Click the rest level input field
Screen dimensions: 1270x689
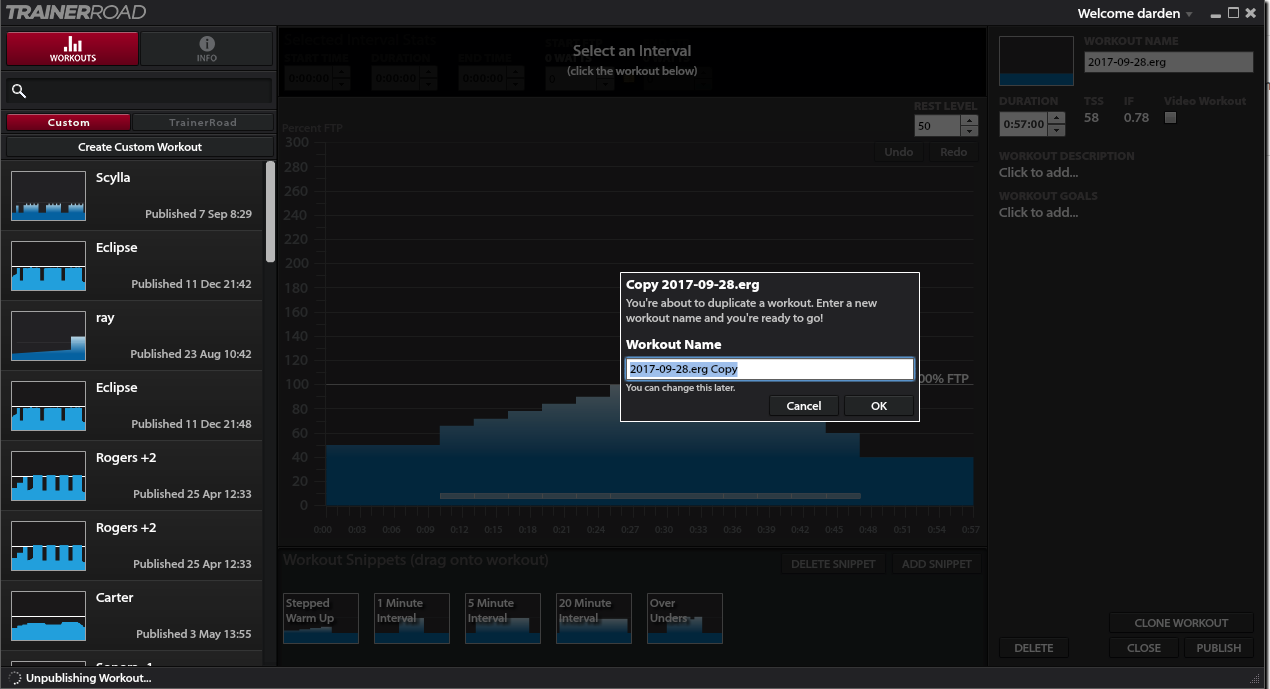coord(937,126)
